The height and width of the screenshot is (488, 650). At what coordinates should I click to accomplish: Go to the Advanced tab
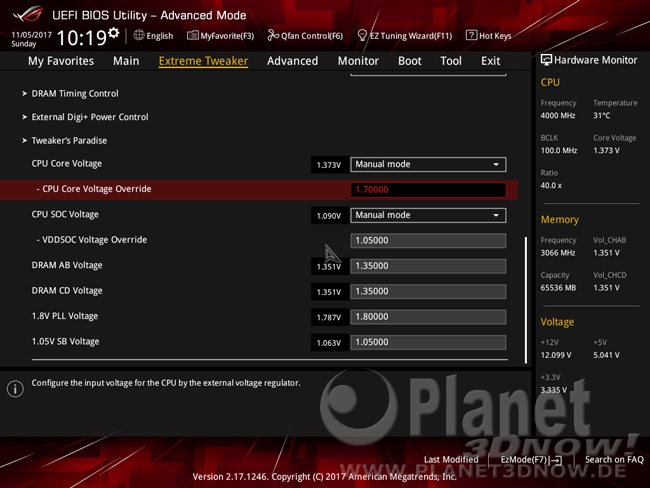click(292, 61)
